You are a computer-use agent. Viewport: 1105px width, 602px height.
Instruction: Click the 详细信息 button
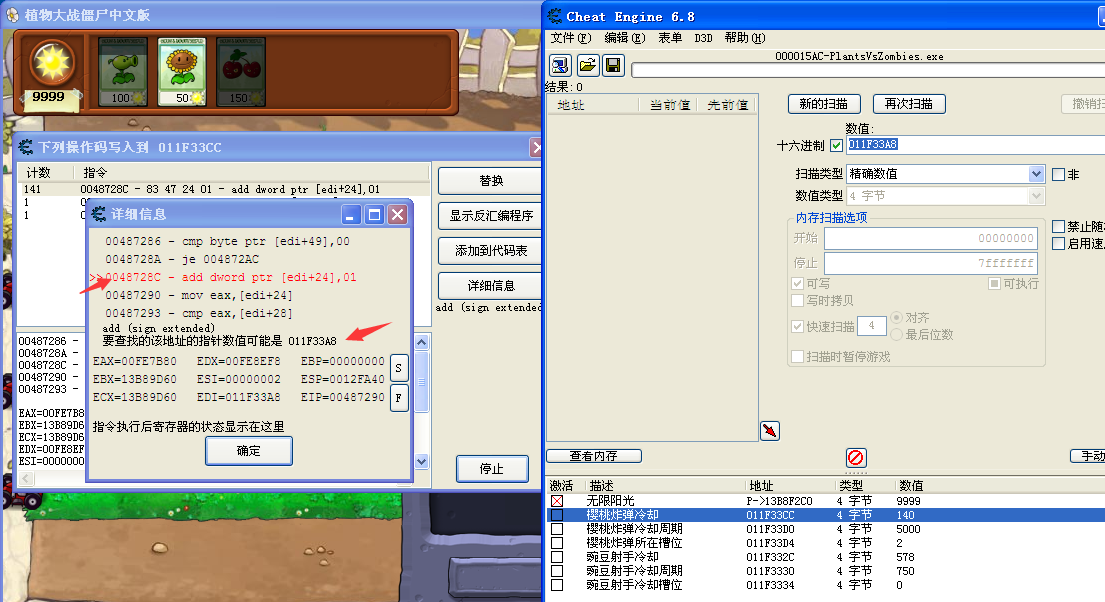point(490,286)
